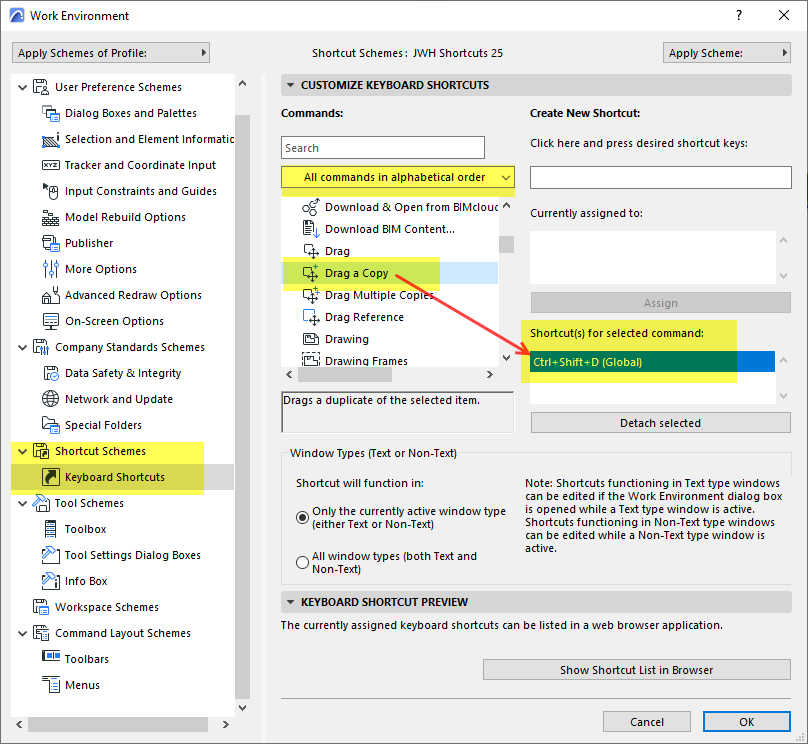Click the Info Box icon
The height and width of the screenshot is (744, 808).
click(x=50, y=581)
